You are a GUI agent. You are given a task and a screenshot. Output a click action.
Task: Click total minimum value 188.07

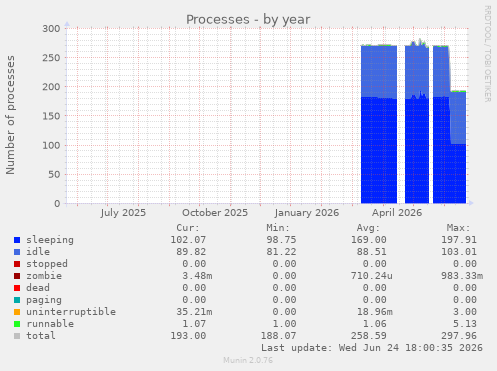(278, 336)
